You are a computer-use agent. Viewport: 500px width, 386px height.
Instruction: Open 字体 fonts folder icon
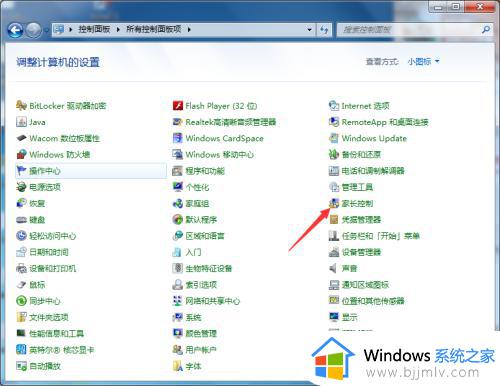click(178, 366)
